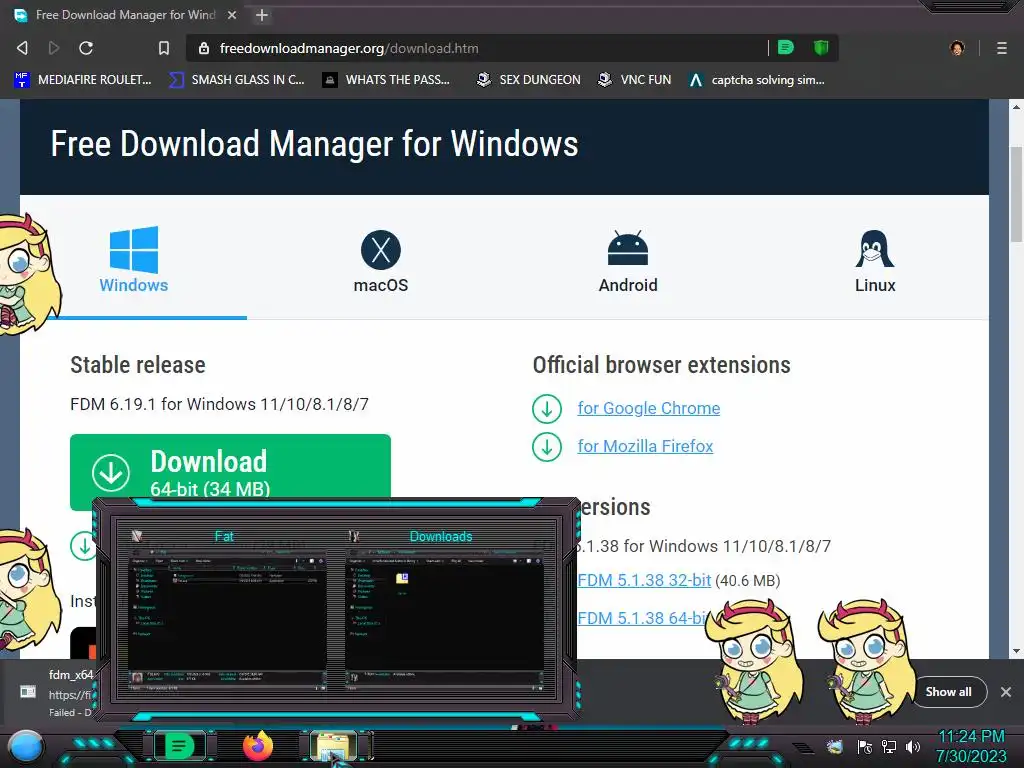This screenshot has height=768, width=1024.
Task: Go back with the browser back arrow
Action: coord(22,48)
